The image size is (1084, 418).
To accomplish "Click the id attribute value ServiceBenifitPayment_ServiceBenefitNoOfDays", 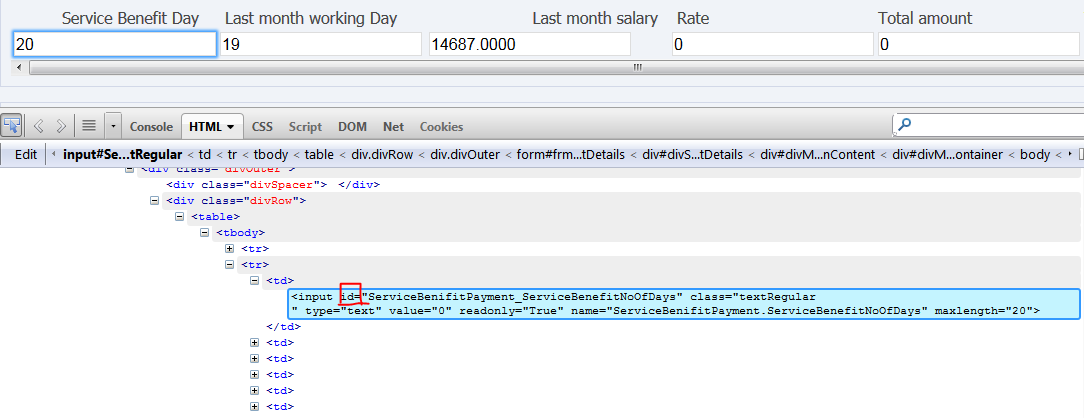I will (522, 296).
